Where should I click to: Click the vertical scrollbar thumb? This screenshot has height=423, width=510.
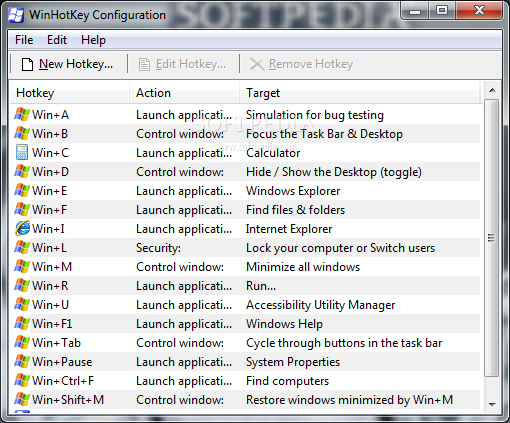(492, 238)
